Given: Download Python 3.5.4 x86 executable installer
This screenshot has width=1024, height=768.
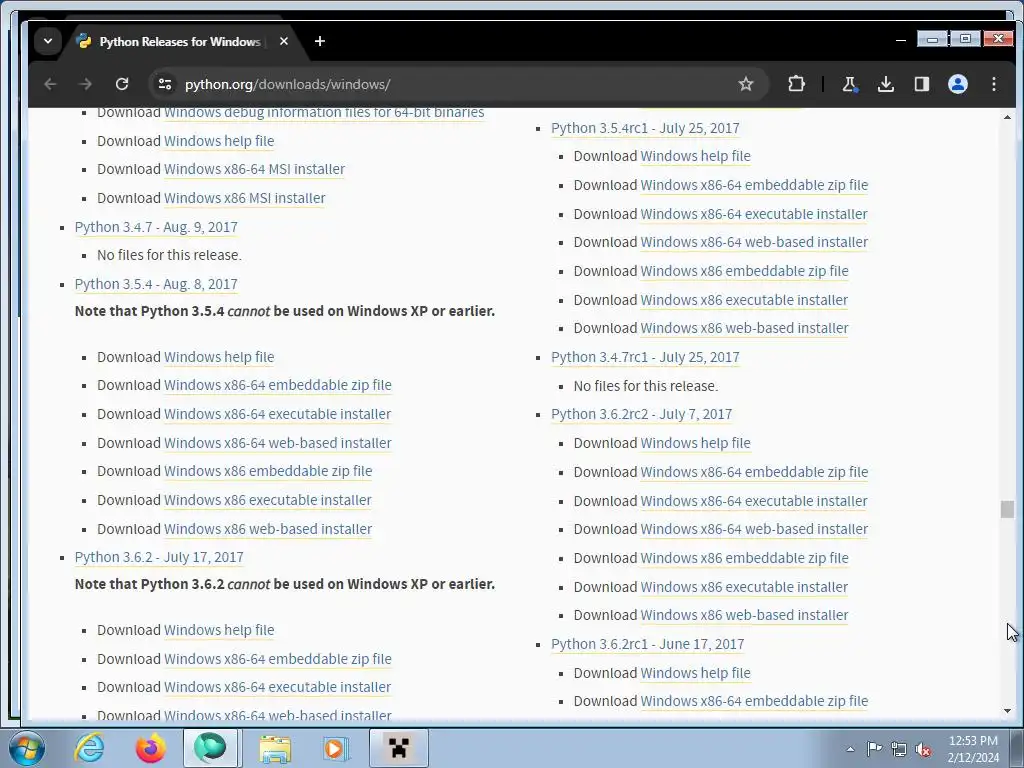Looking at the screenshot, I should (268, 500).
